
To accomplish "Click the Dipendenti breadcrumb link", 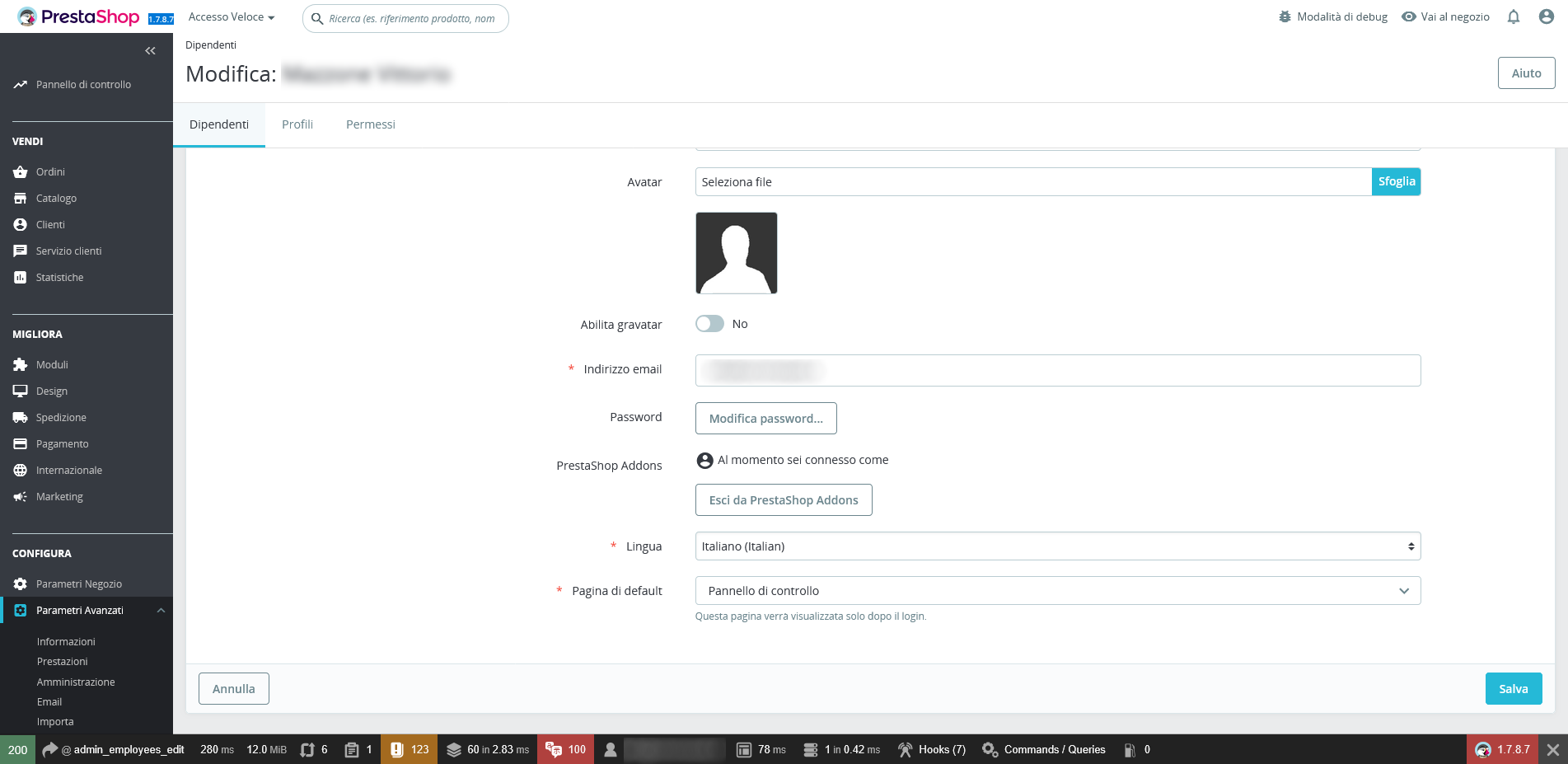I will click(x=211, y=45).
